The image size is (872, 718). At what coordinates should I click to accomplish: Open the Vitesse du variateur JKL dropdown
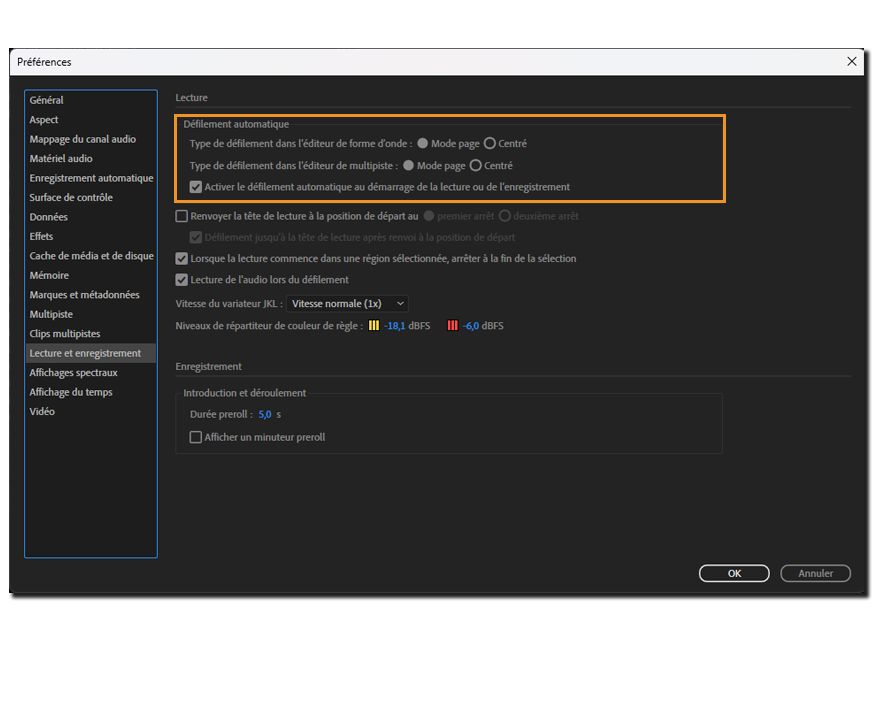[x=348, y=304]
